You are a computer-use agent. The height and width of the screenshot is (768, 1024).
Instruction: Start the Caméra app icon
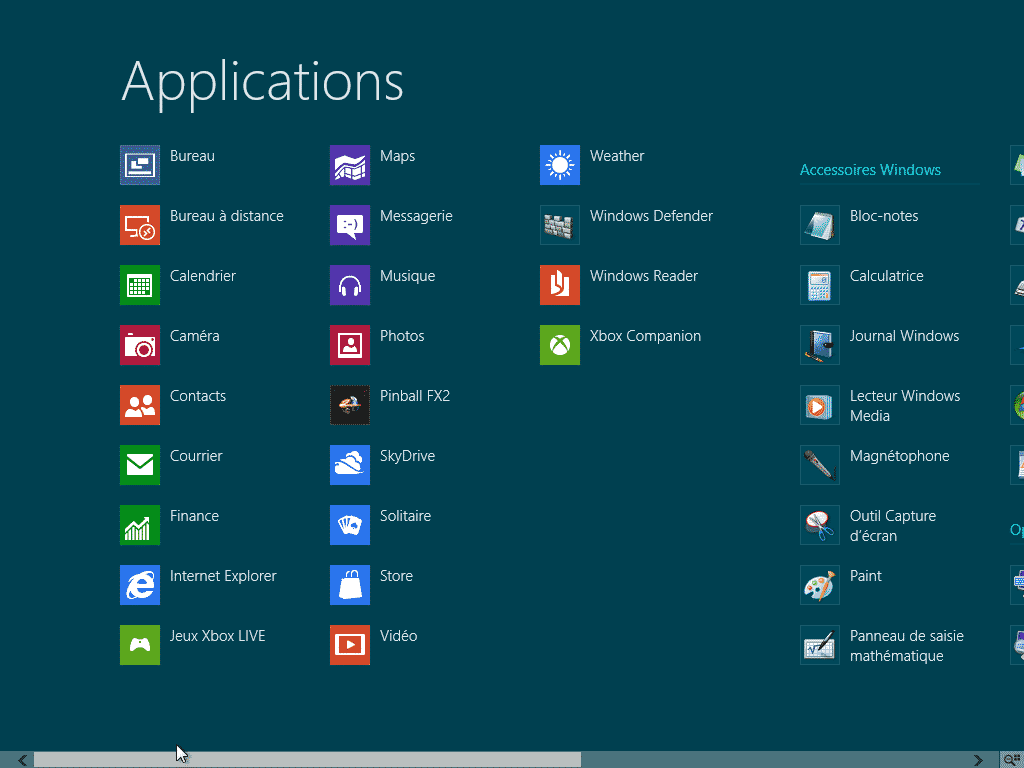[140, 345]
